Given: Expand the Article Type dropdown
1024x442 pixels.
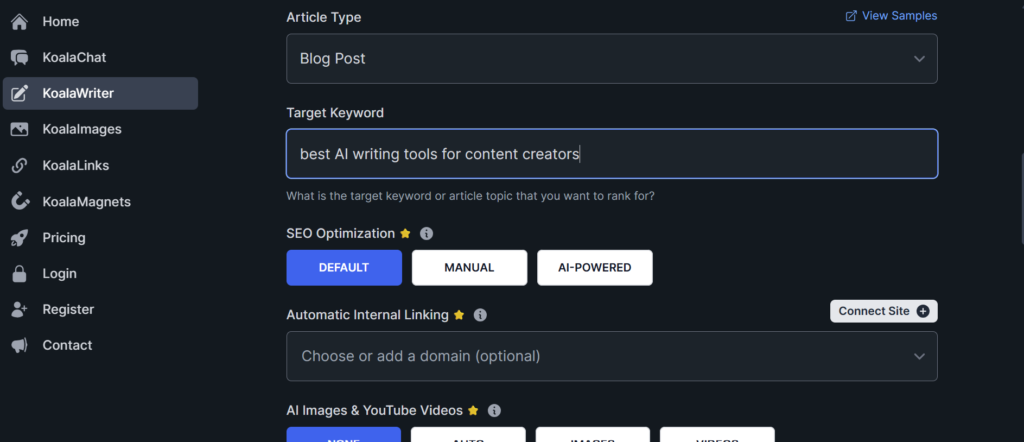Looking at the screenshot, I should (611, 59).
